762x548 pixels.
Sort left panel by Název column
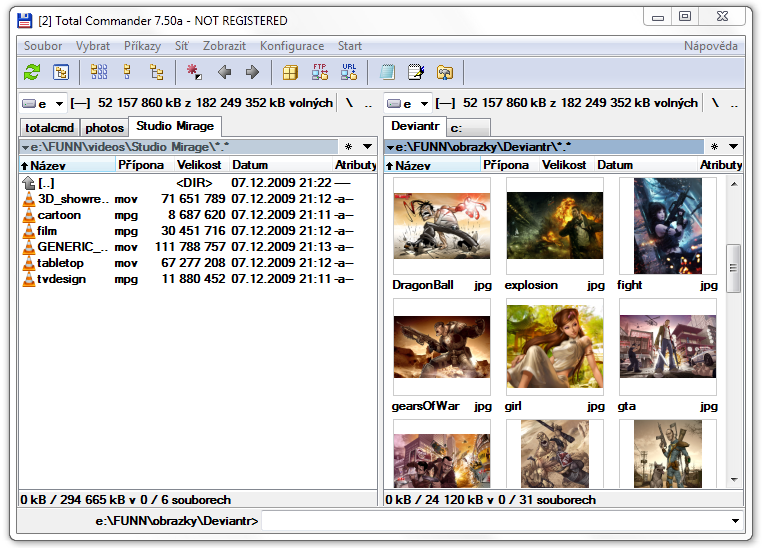click(x=67, y=165)
